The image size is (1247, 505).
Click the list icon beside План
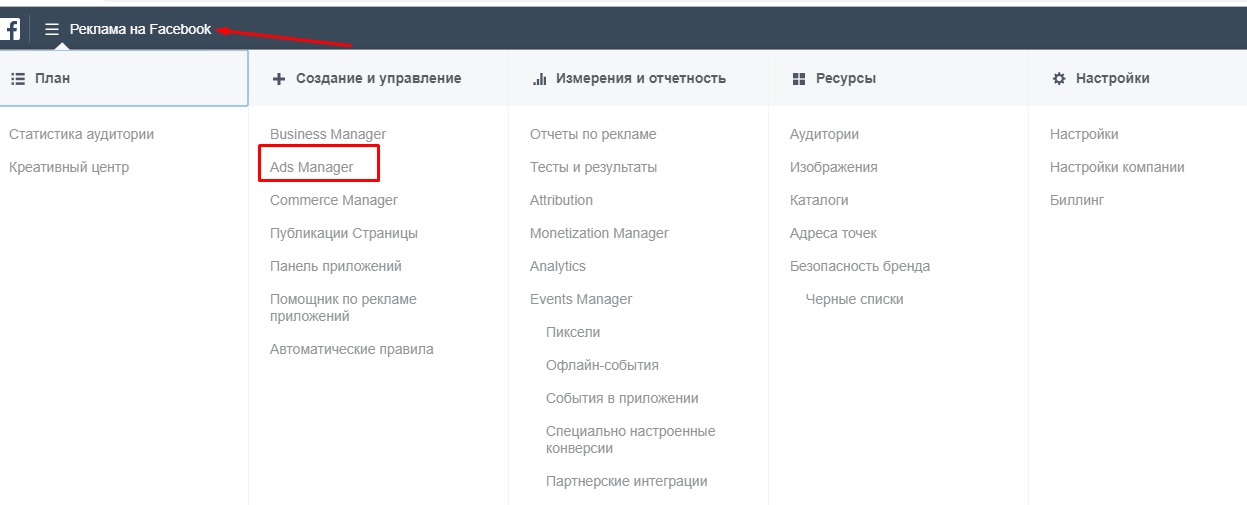(17, 78)
